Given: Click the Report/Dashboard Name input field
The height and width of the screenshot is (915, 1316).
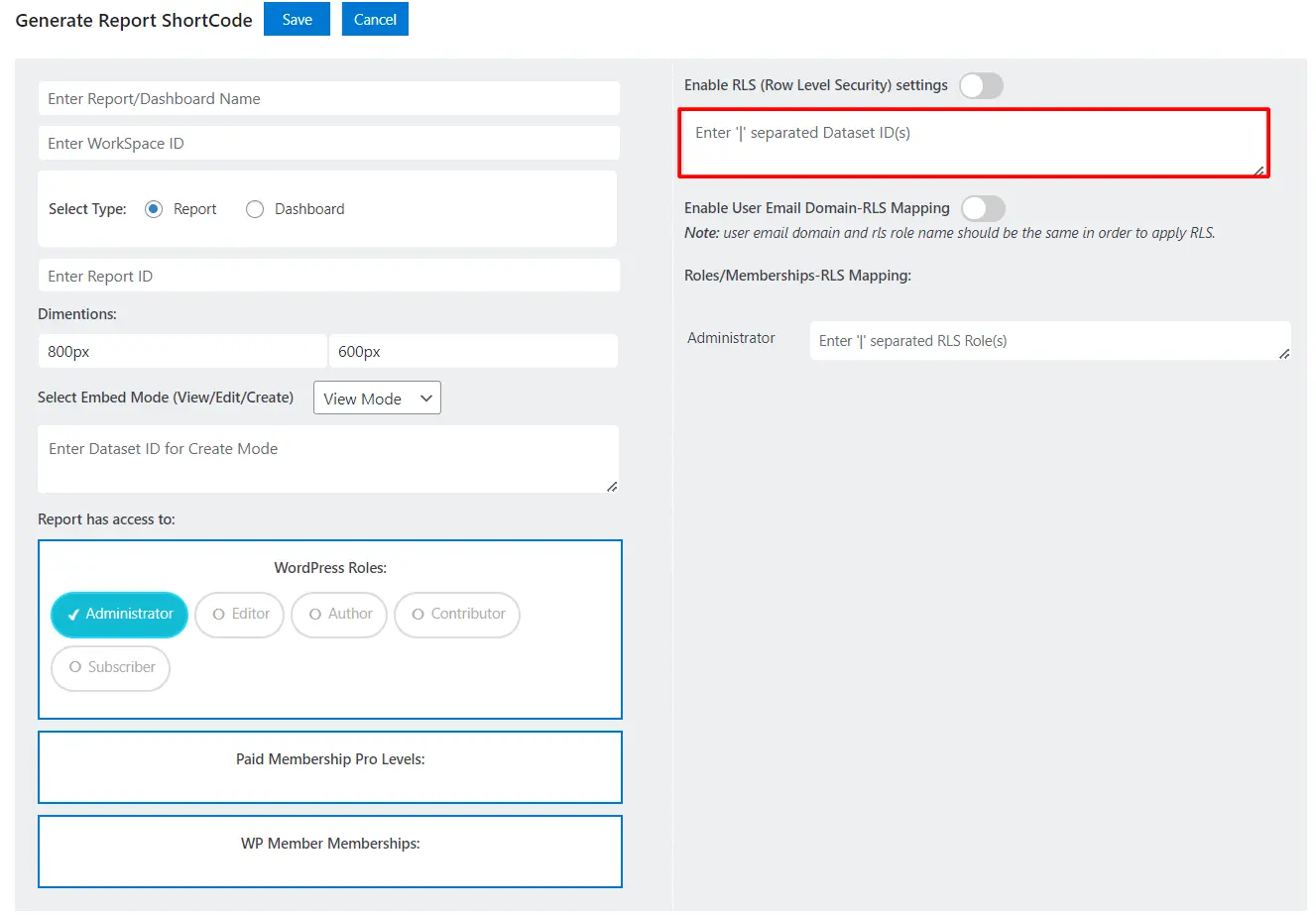Looking at the screenshot, I should click(328, 98).
